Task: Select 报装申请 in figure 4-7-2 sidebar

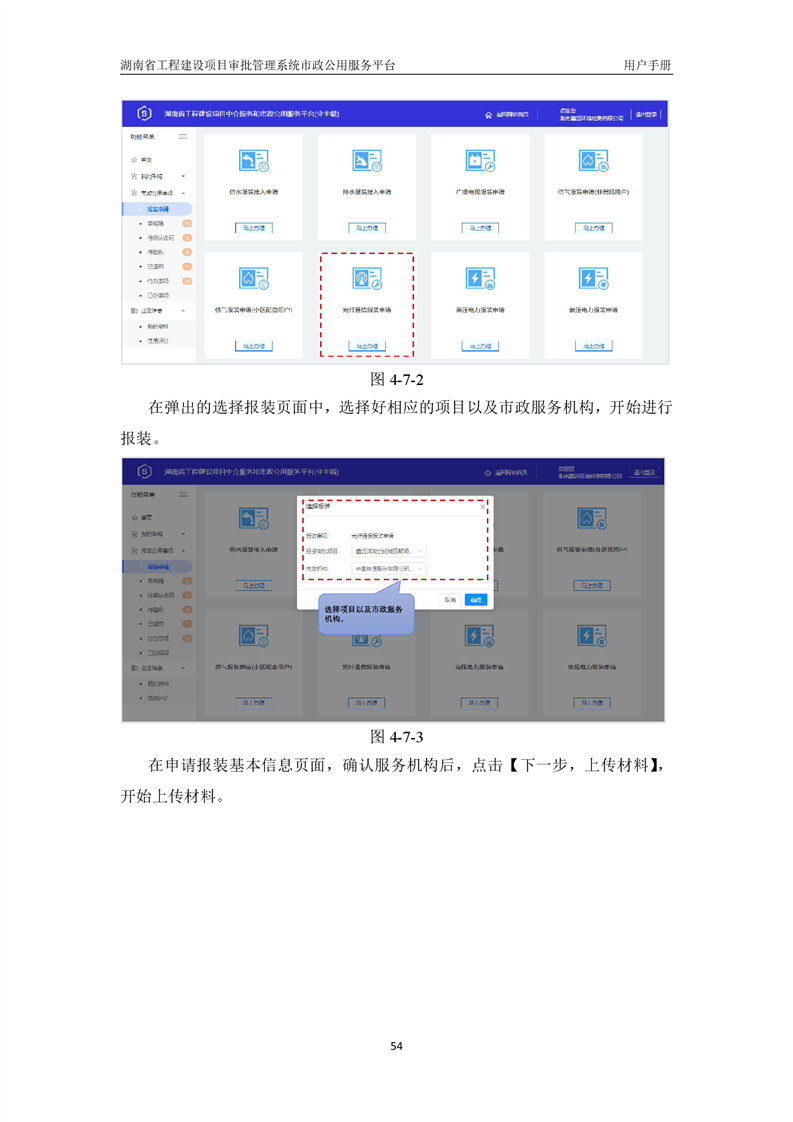Action: point(157,209)
